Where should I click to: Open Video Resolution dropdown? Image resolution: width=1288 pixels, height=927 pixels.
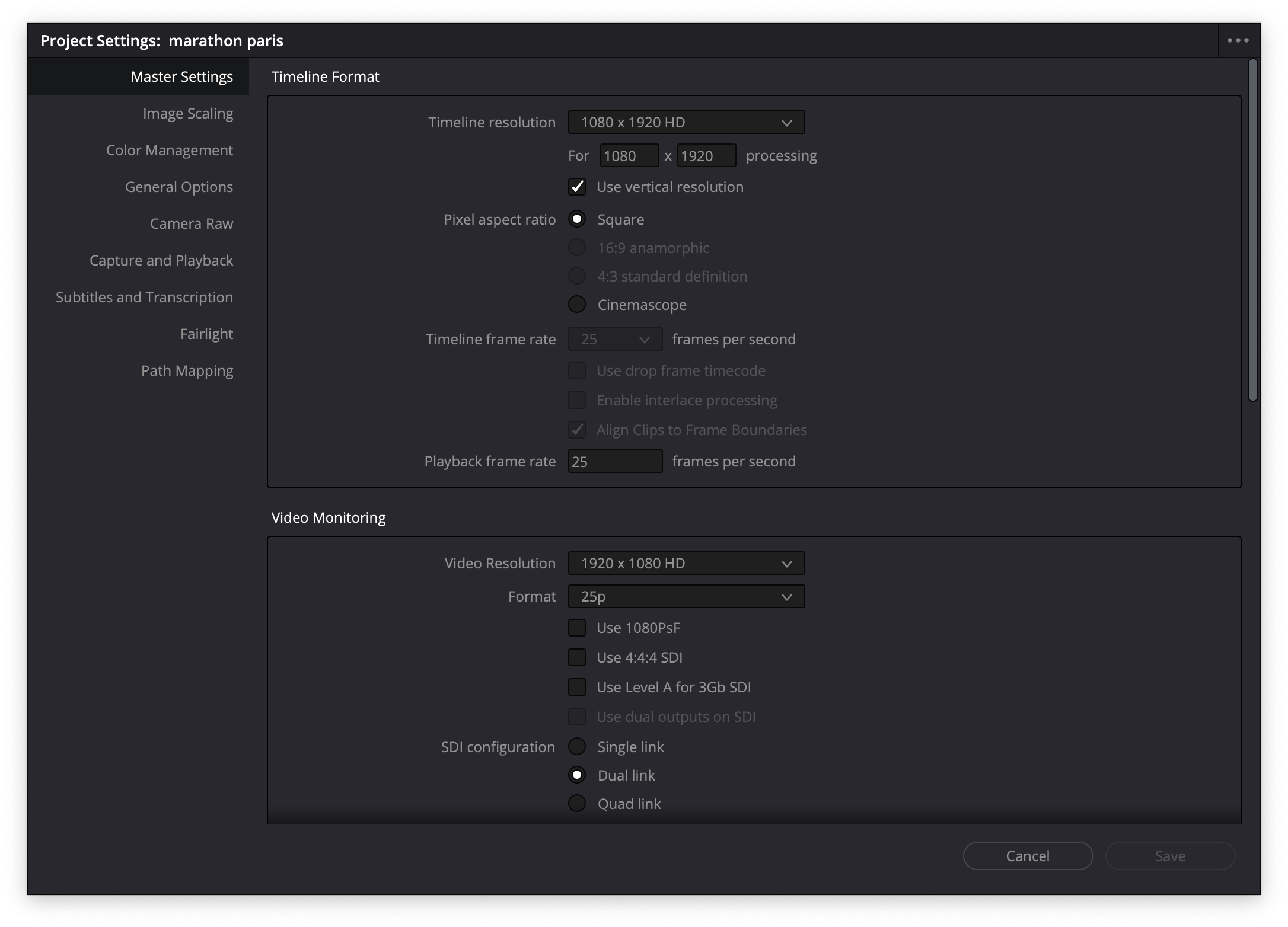[686, 563]
